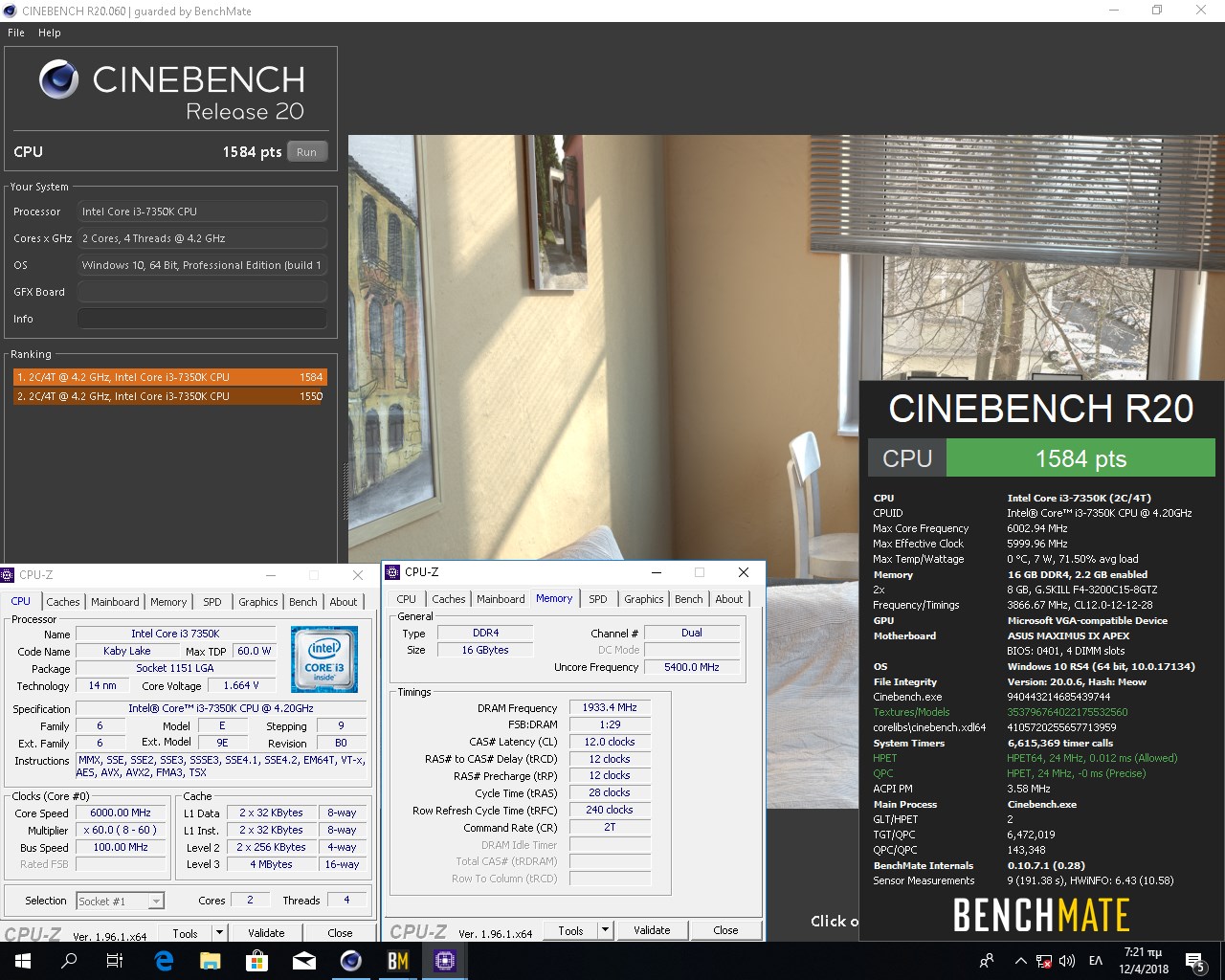Click front CPU-Z window title icon
Viewport: 1225px width, 980px height.
pos(392,572)
